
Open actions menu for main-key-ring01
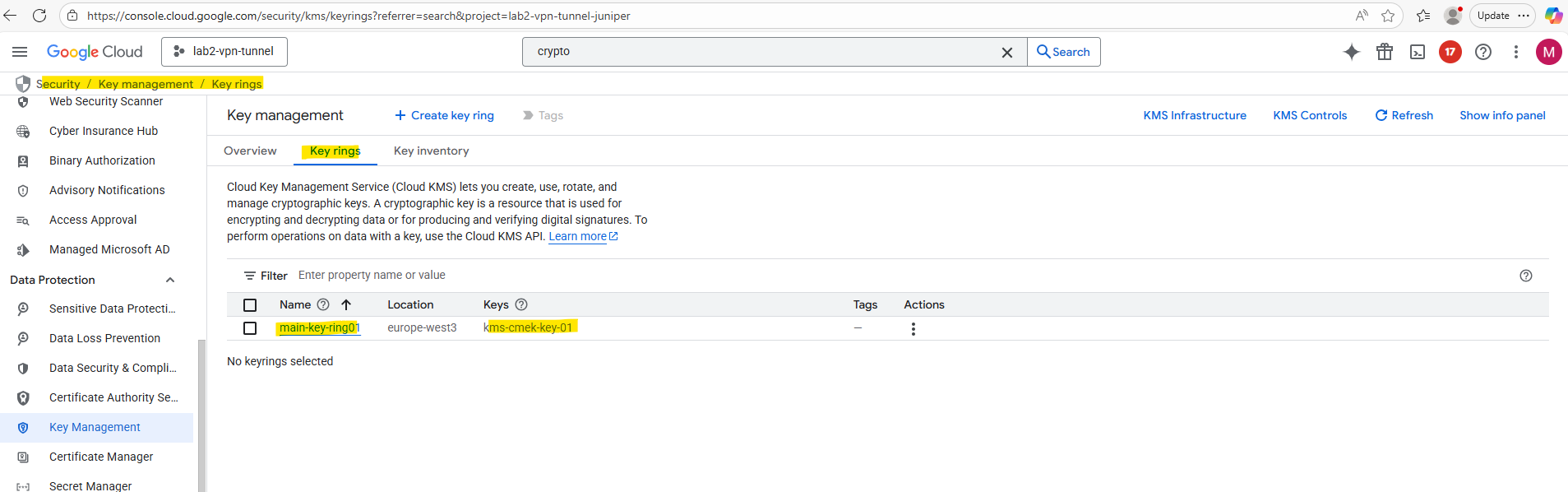[914, 328]
